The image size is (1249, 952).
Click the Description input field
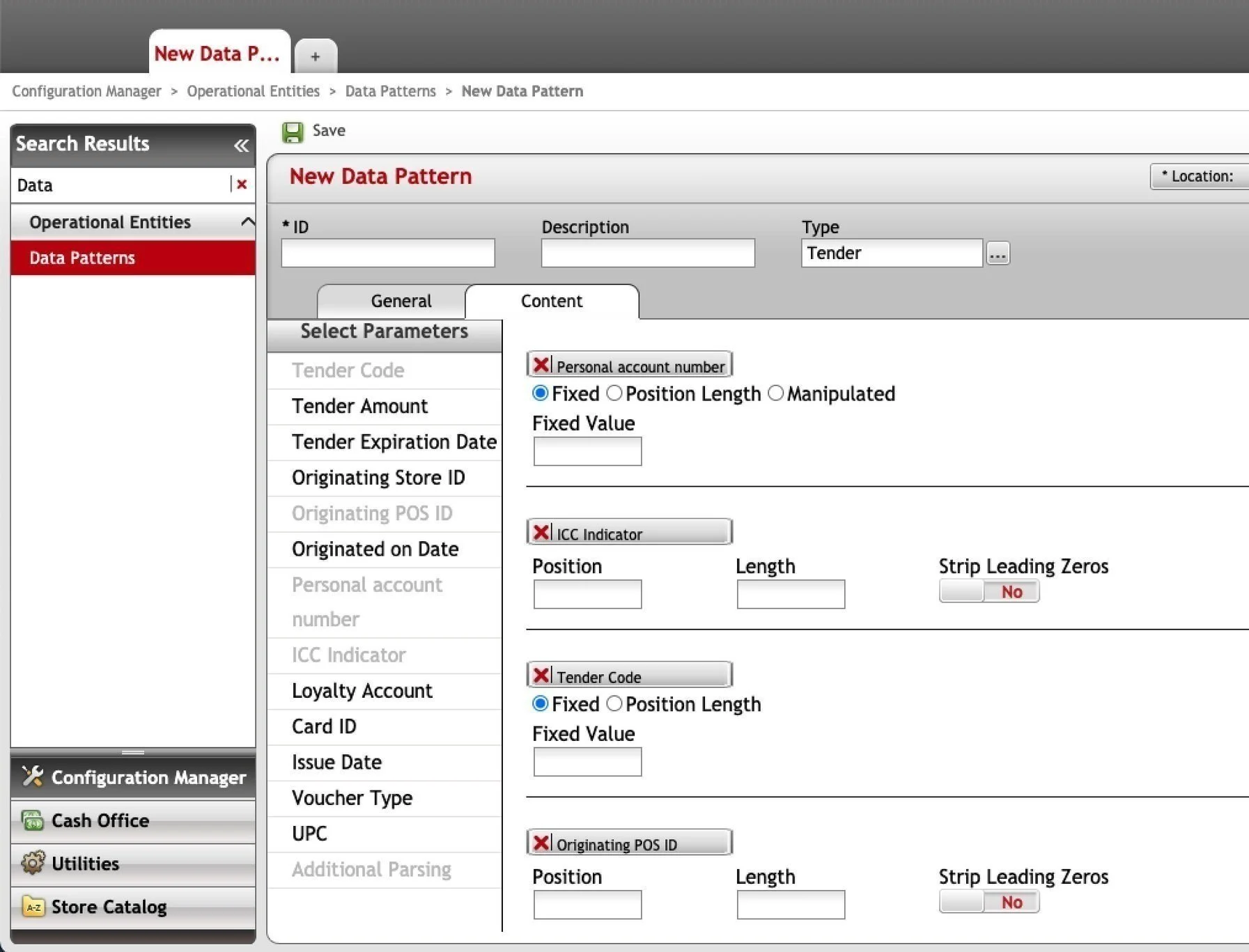coord(648,253)
